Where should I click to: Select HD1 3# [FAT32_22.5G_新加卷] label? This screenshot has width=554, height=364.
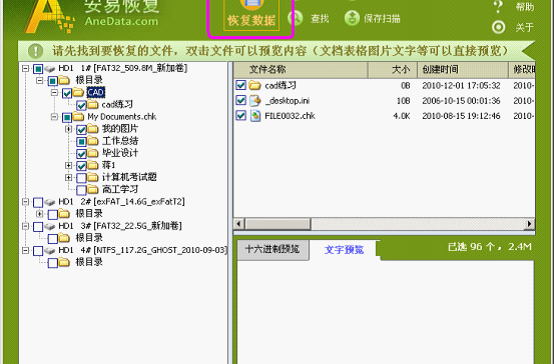[x=120, y=226]
